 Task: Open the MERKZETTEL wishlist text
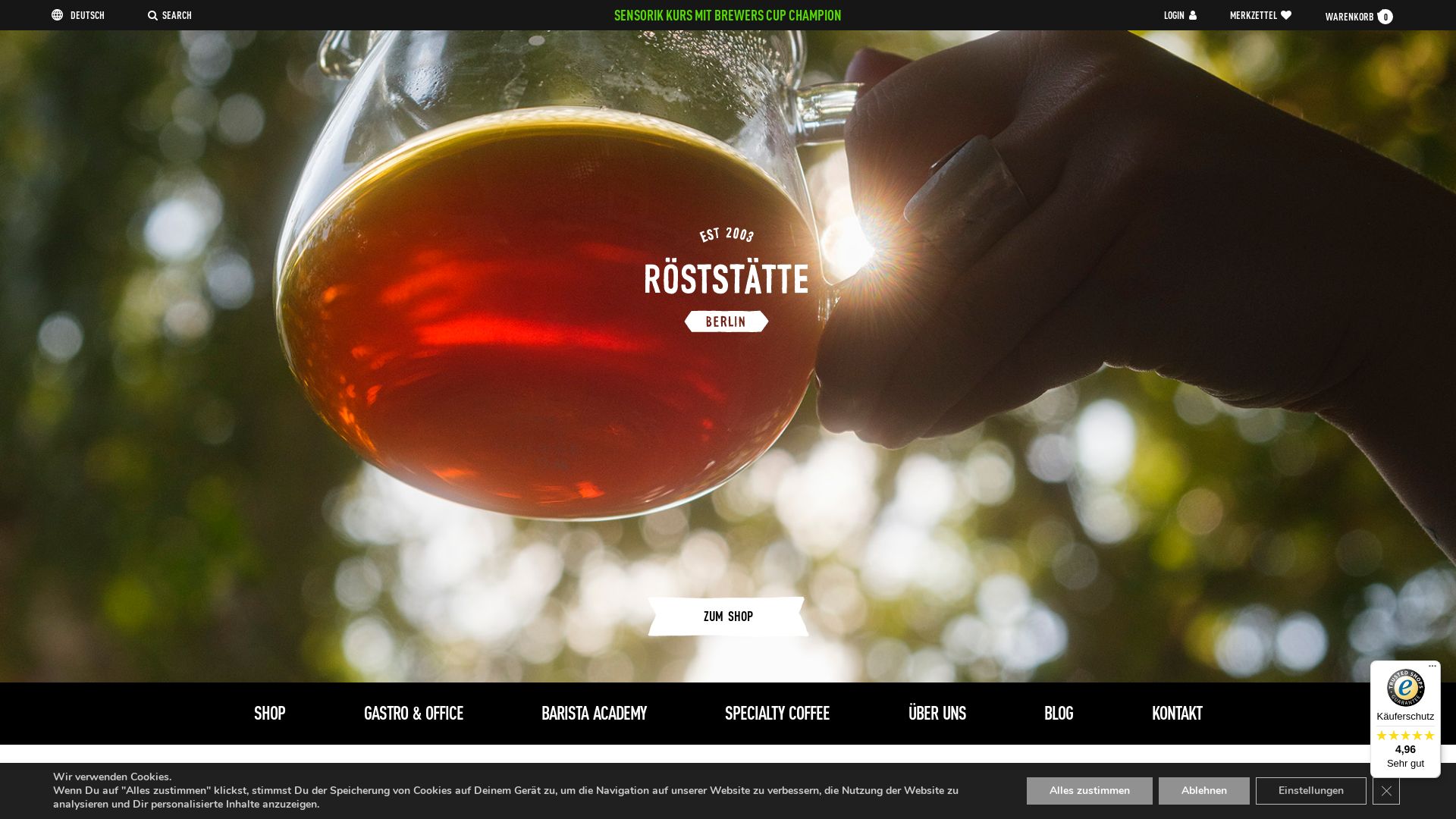1254,15
